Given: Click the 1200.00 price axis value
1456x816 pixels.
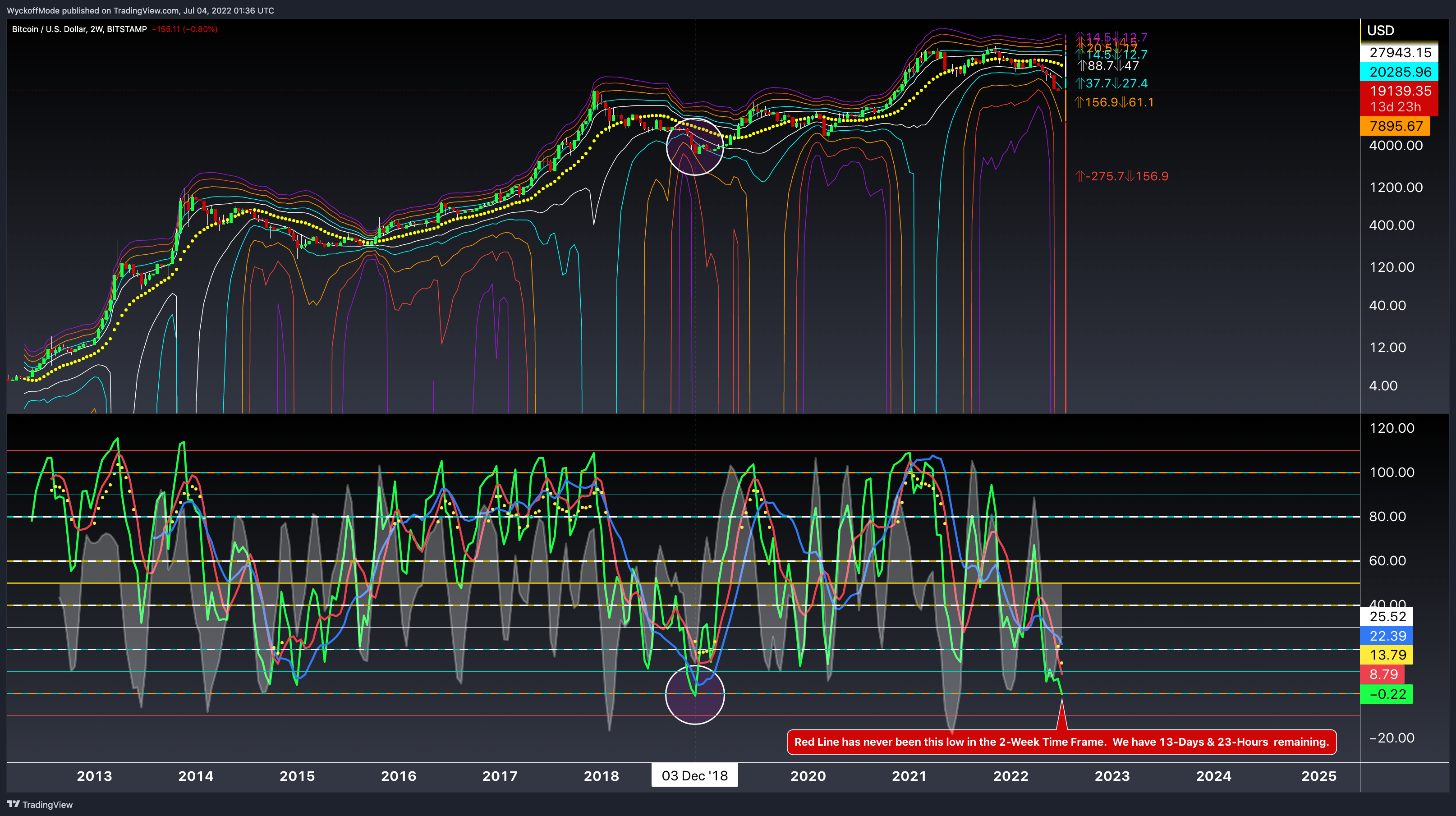Looking at the screenshot, I should point(1396,187).
